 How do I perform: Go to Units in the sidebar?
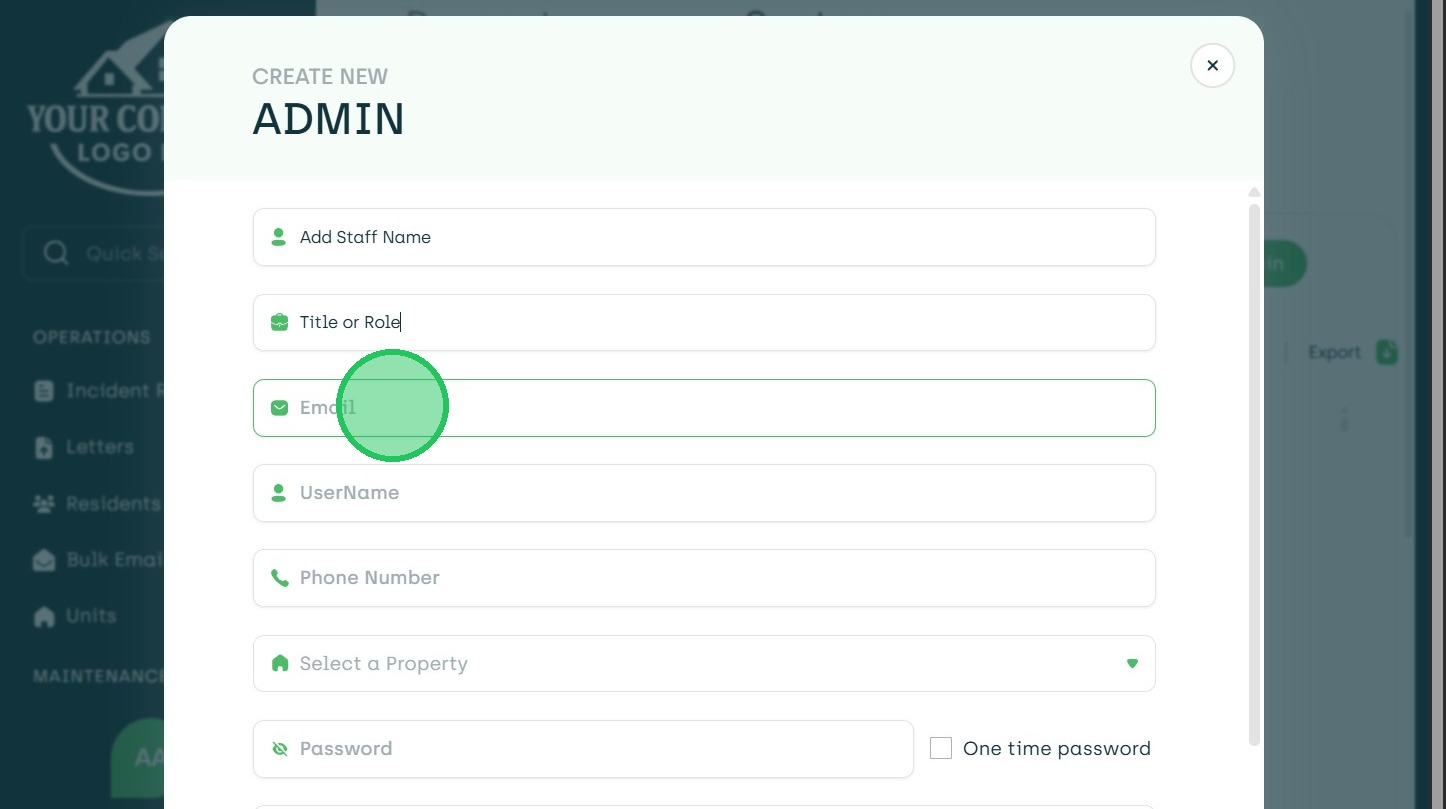coord(90,616)
